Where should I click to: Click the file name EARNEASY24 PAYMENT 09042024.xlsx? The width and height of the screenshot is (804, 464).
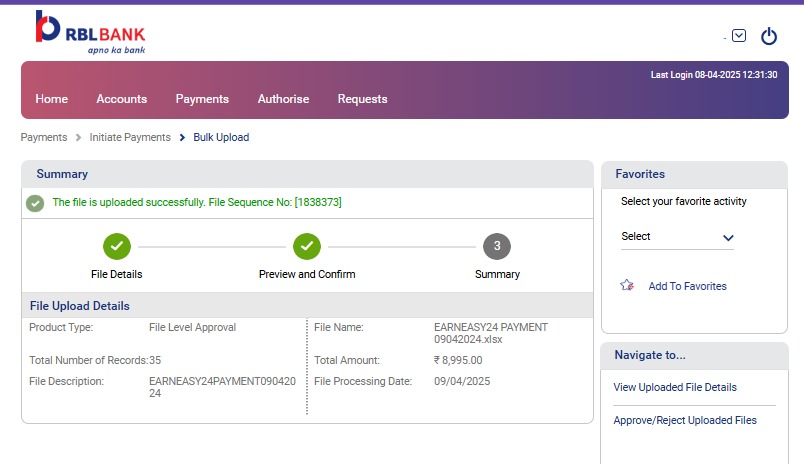[491, 333]
